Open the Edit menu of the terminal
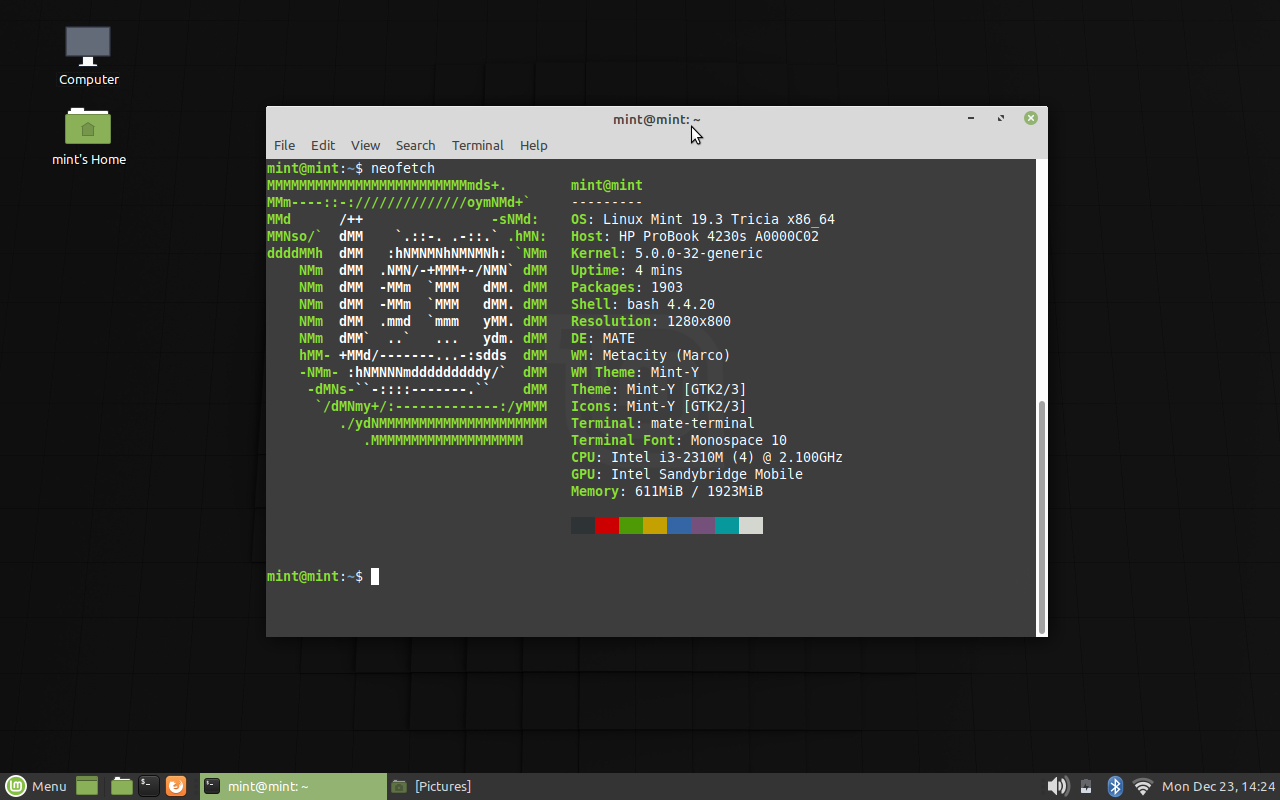 pos(322,145)
